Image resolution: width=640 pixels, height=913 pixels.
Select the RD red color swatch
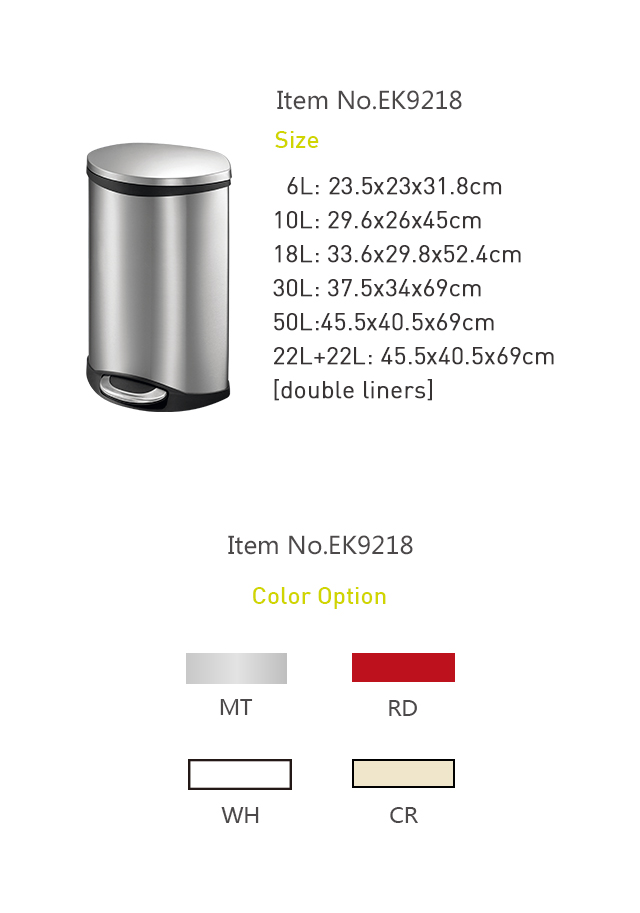(403, 667)
